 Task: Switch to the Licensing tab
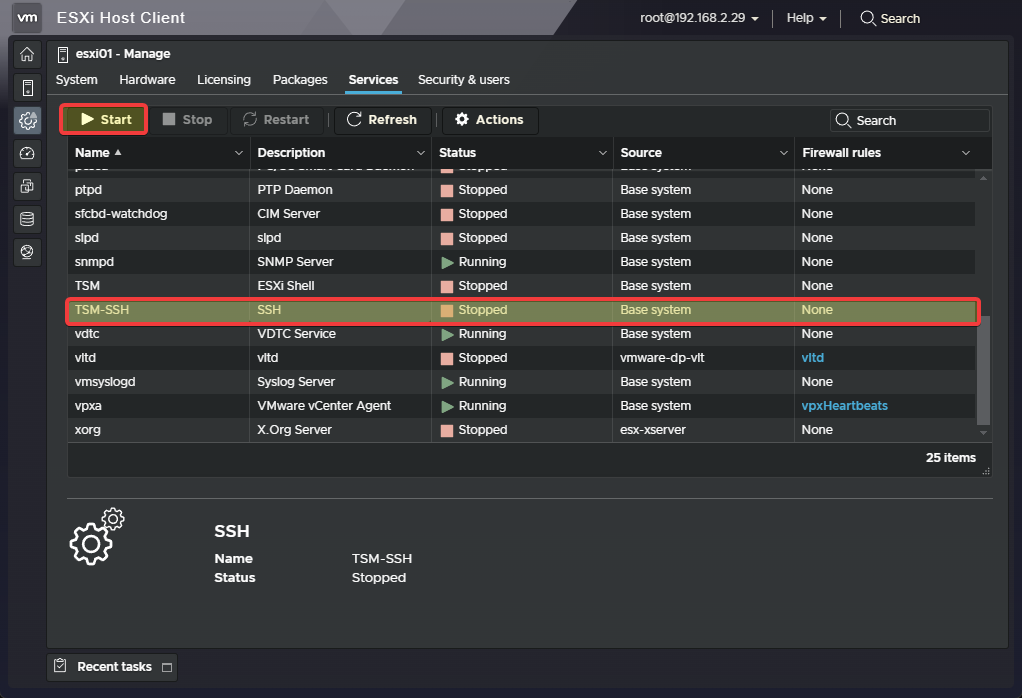tap(224, 80)
